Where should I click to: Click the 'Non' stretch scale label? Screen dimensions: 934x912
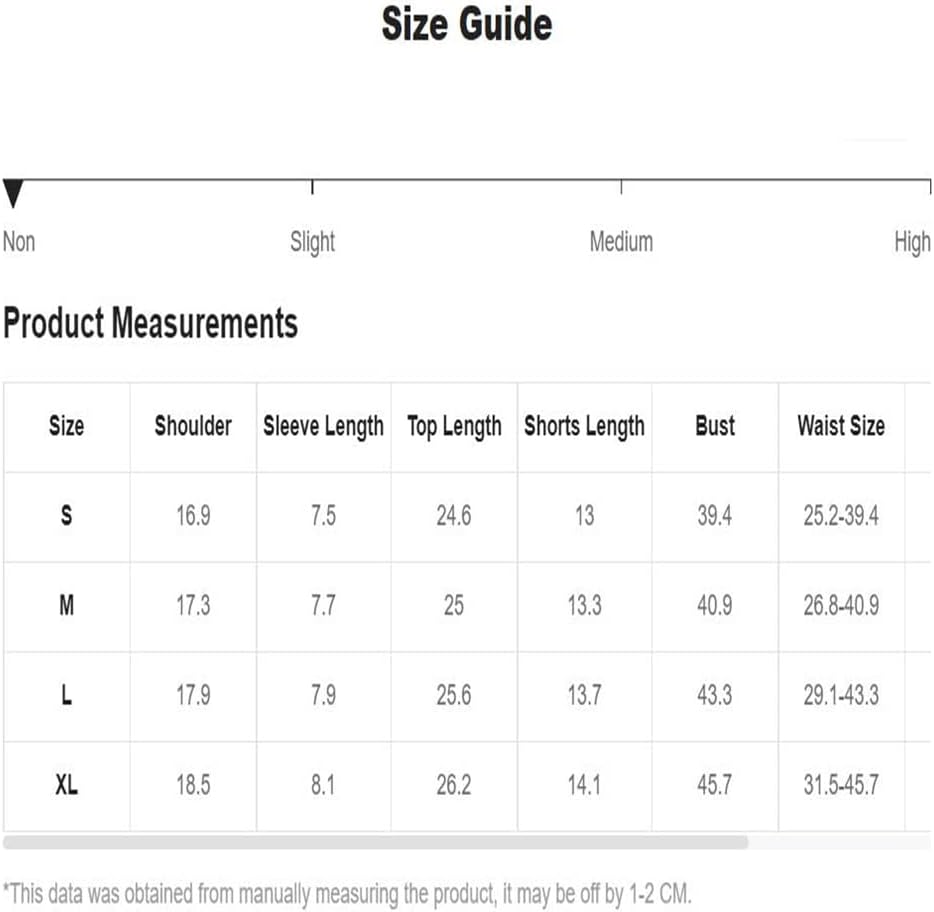(x=19, y=242)
